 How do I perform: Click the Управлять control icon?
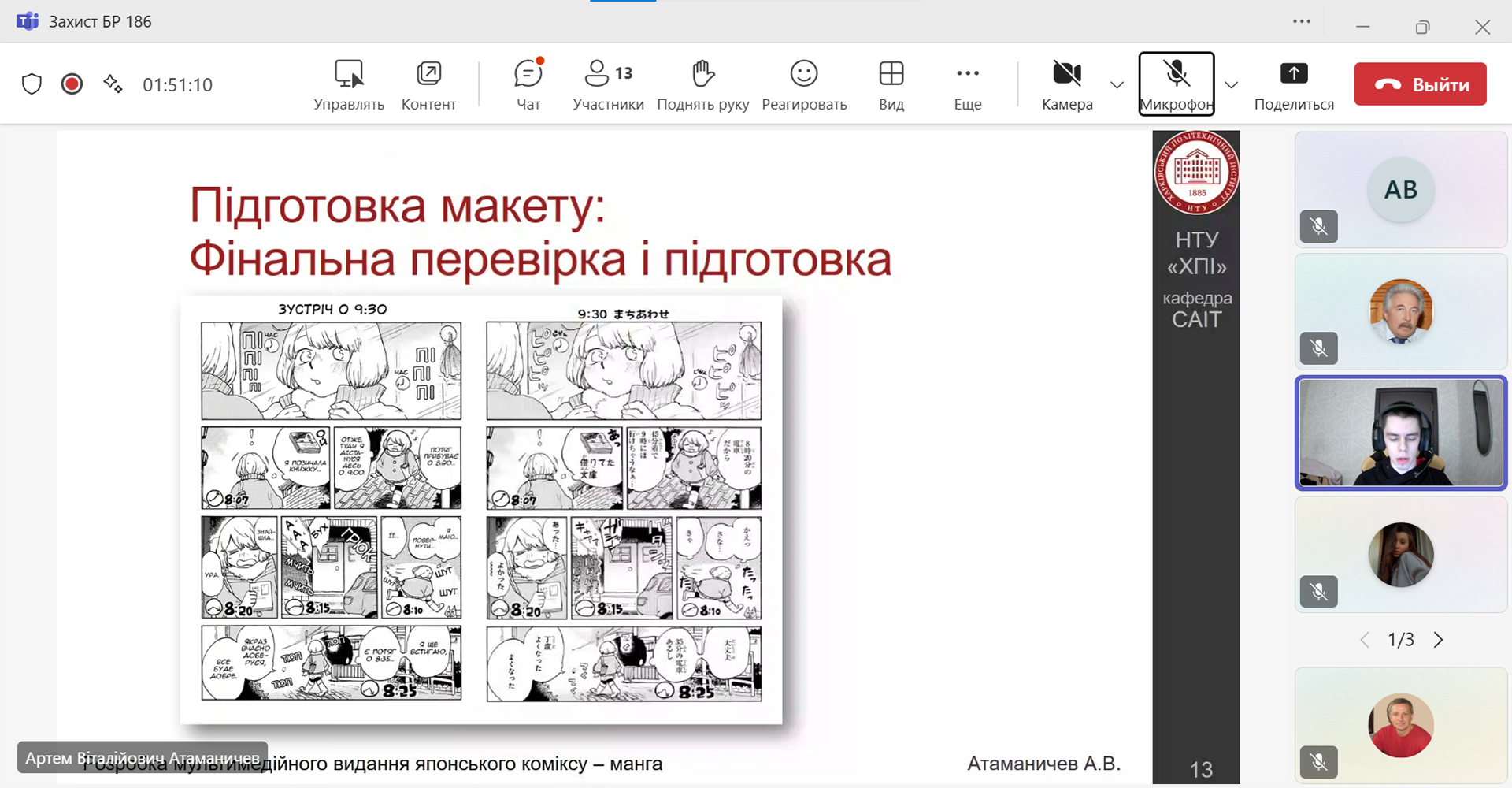[349, 84]
